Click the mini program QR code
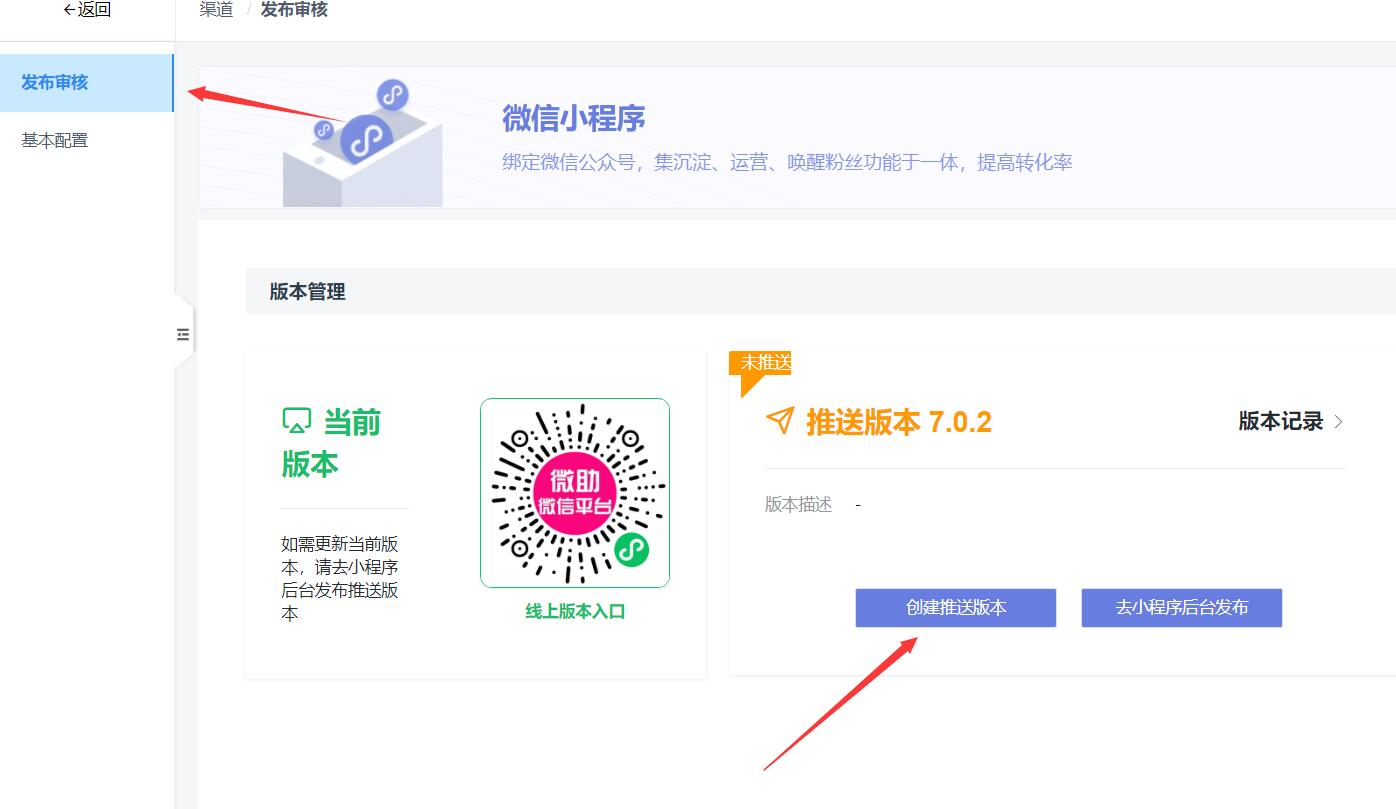The width and height of the screenshot is (1396, 809). coord(575,493)
